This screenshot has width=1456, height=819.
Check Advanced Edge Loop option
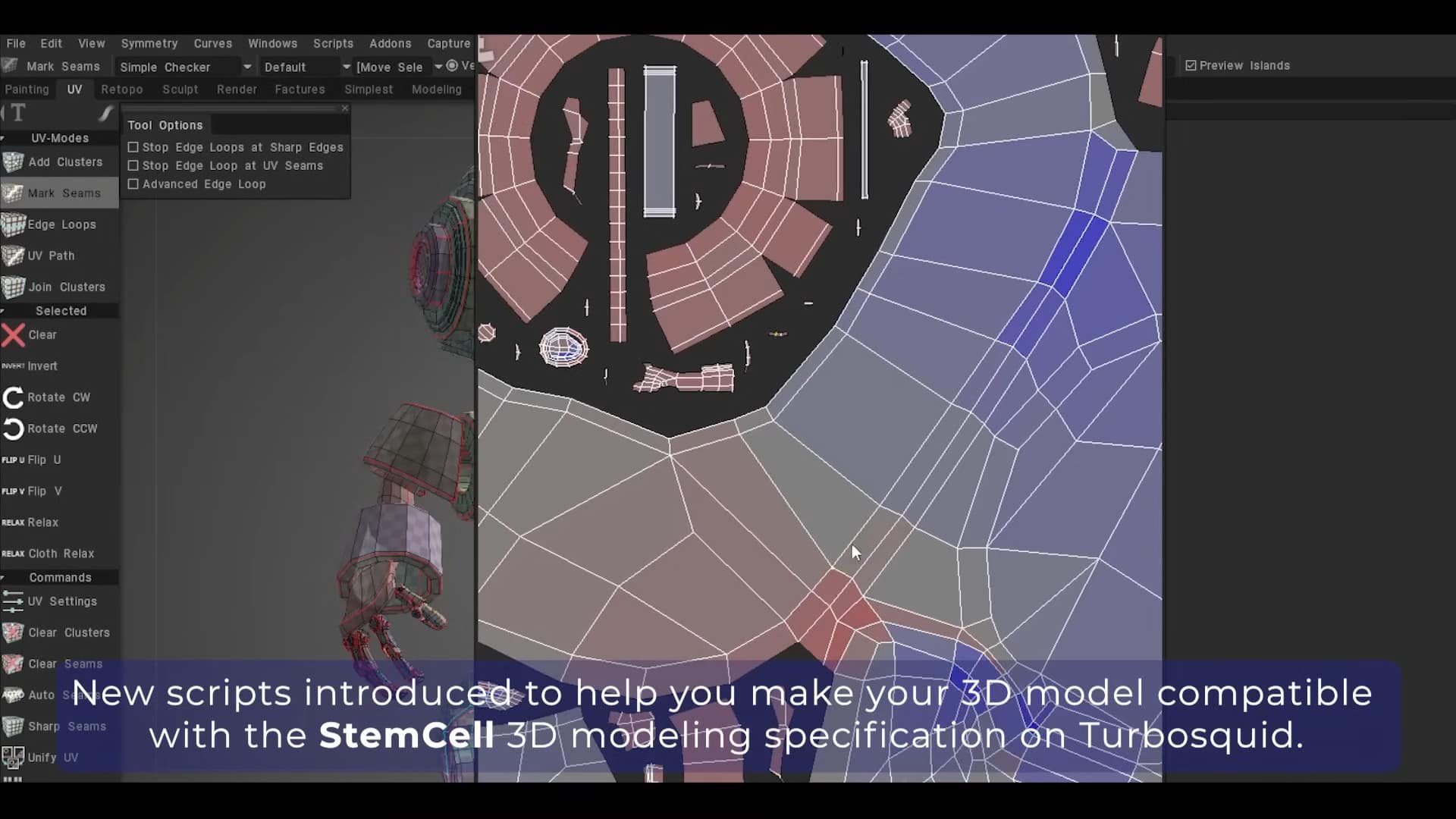133,184
